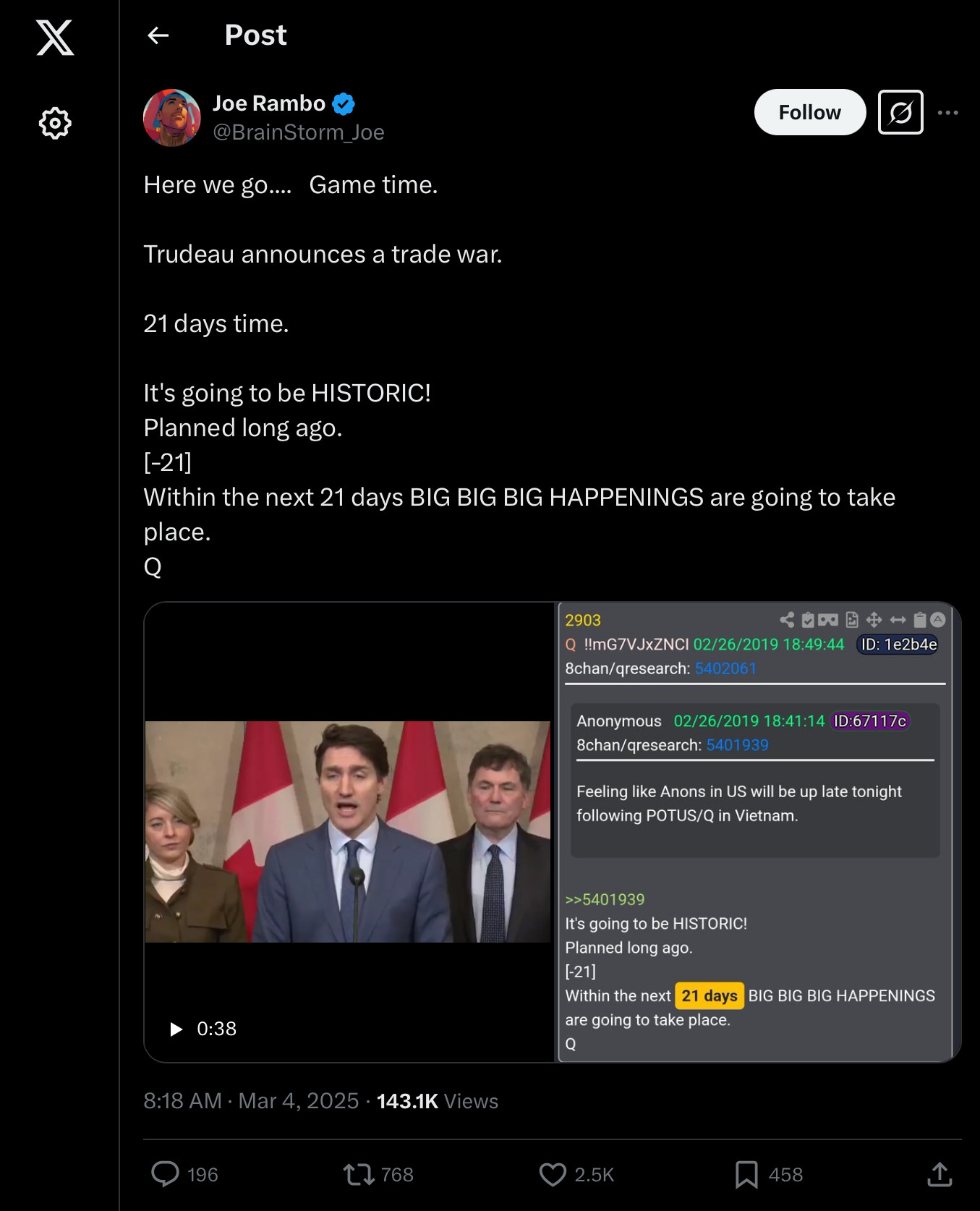Share the post via upload icon
The image size is (980, 1211).
pos(939,1174)
